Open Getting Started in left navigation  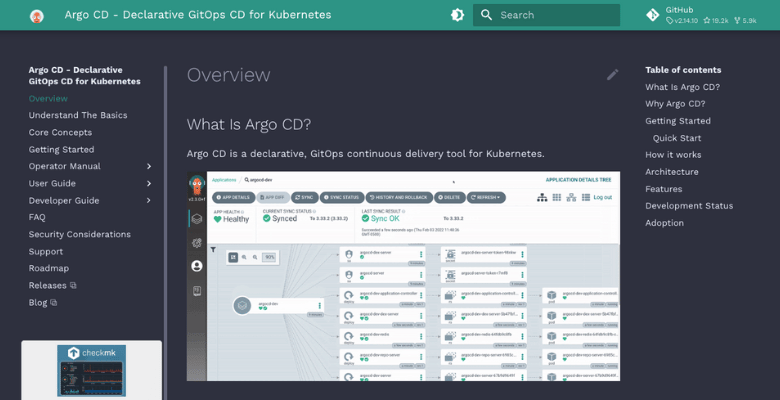61,149
